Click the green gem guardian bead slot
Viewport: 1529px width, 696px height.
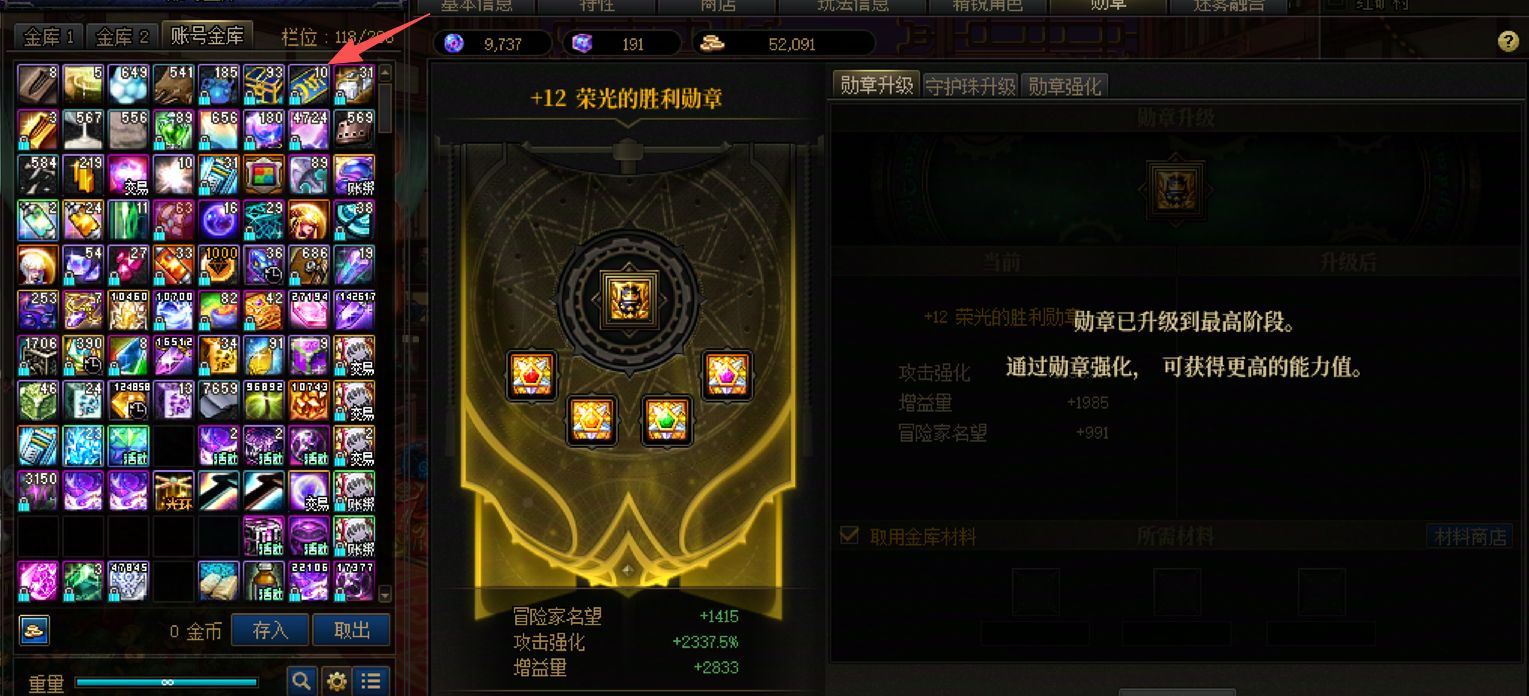(x=667, y=420)
